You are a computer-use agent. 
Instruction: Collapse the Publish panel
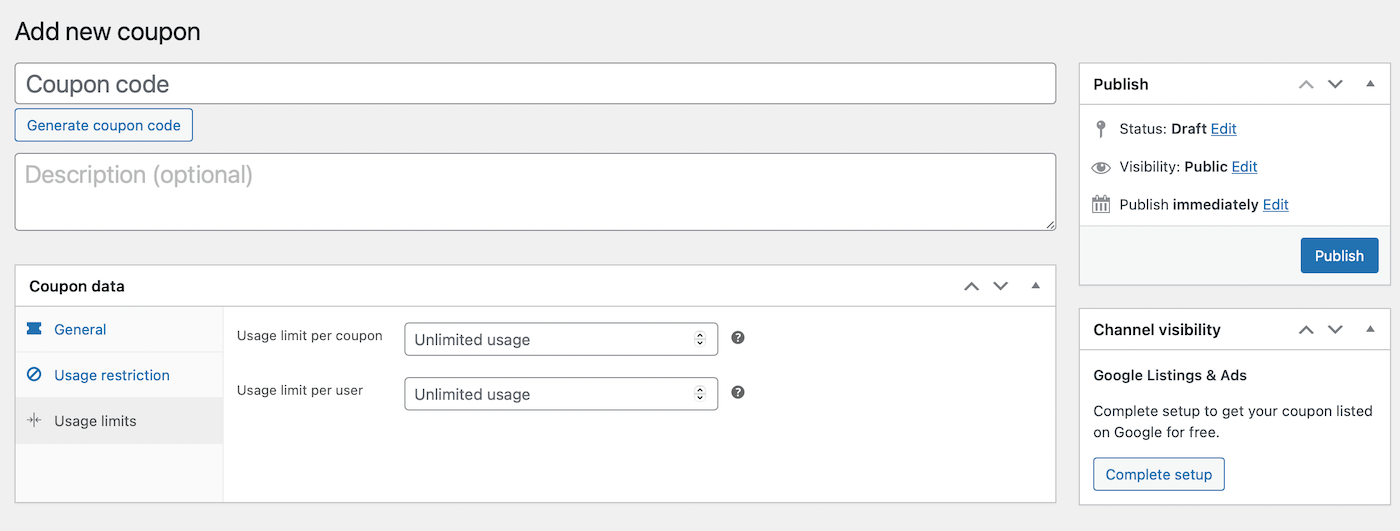tap(1370, 84)
